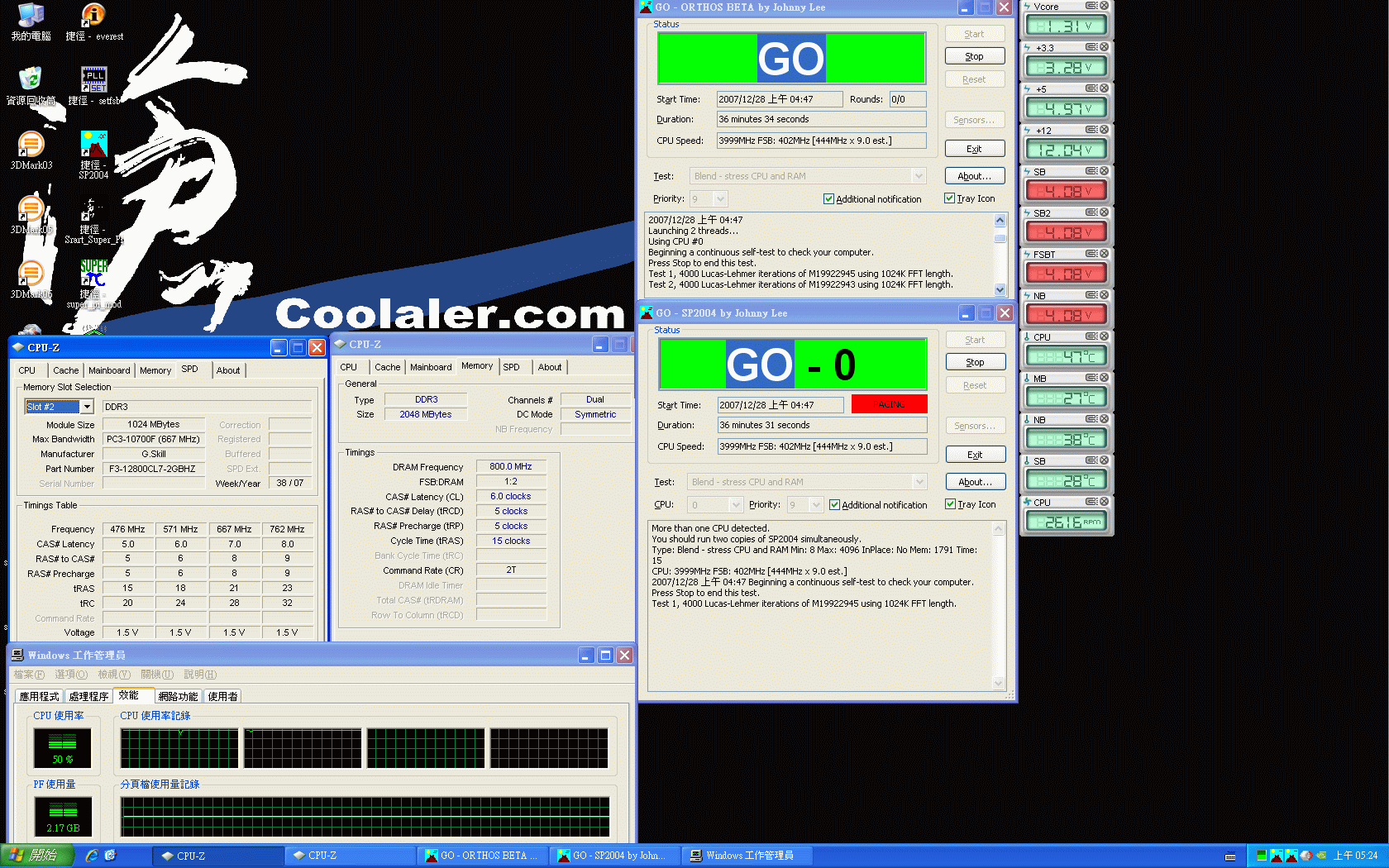
Task: Switch to Memory tab in left CPU-Z
Action: tap(155, 370)
